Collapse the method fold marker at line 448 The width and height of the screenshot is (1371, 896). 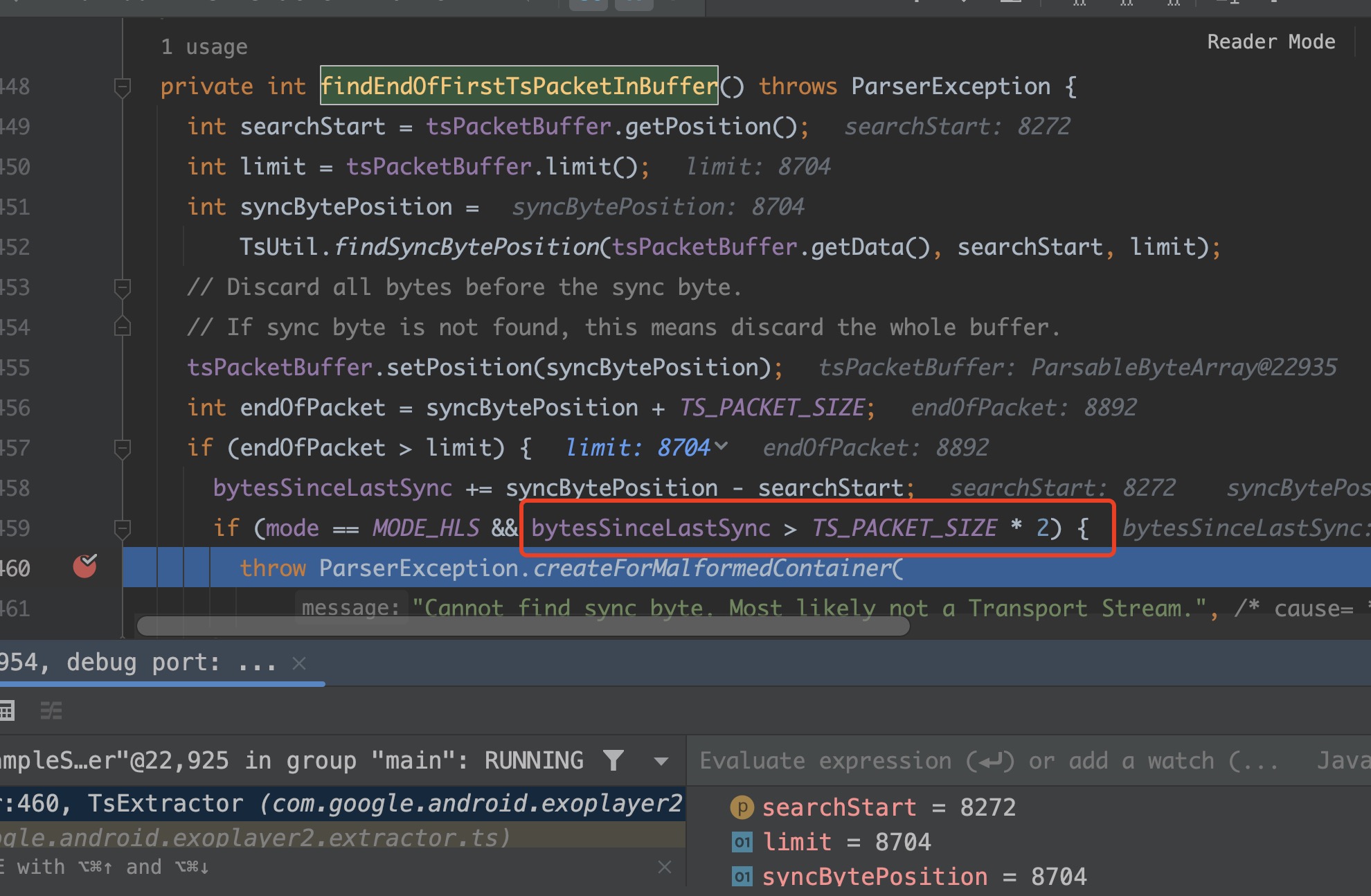point(123,87)
